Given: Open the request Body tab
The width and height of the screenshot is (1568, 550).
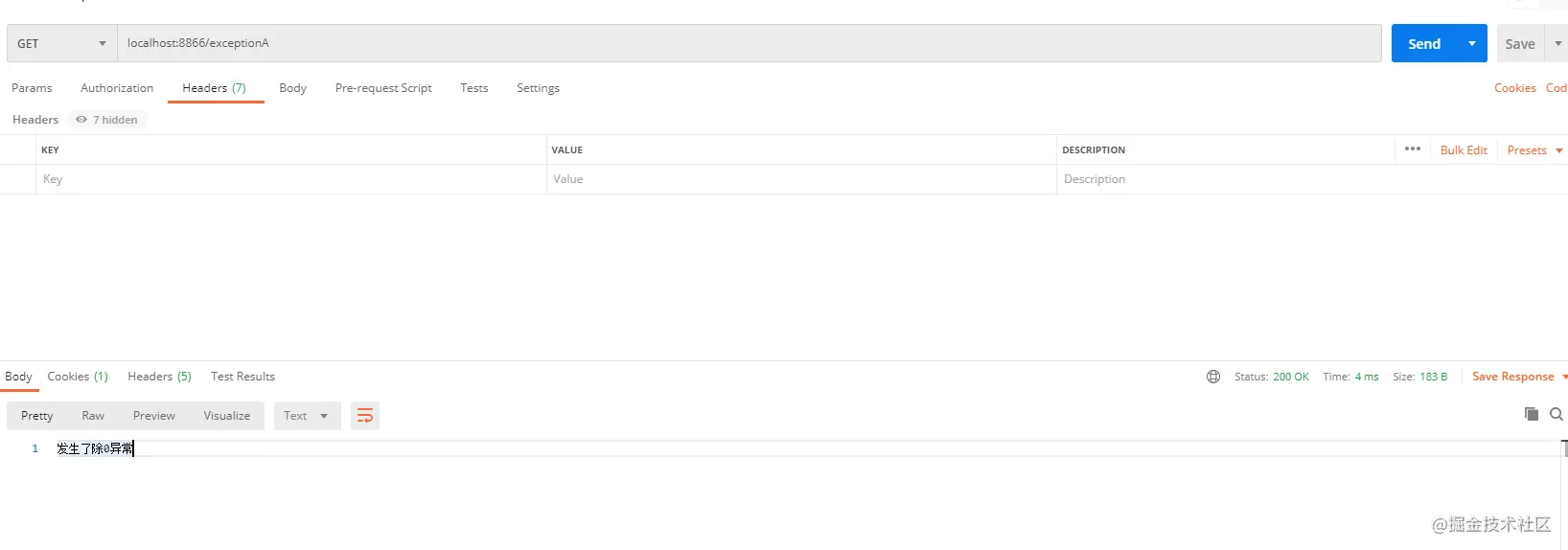Looking at the screenshot, I should [292, 88].
